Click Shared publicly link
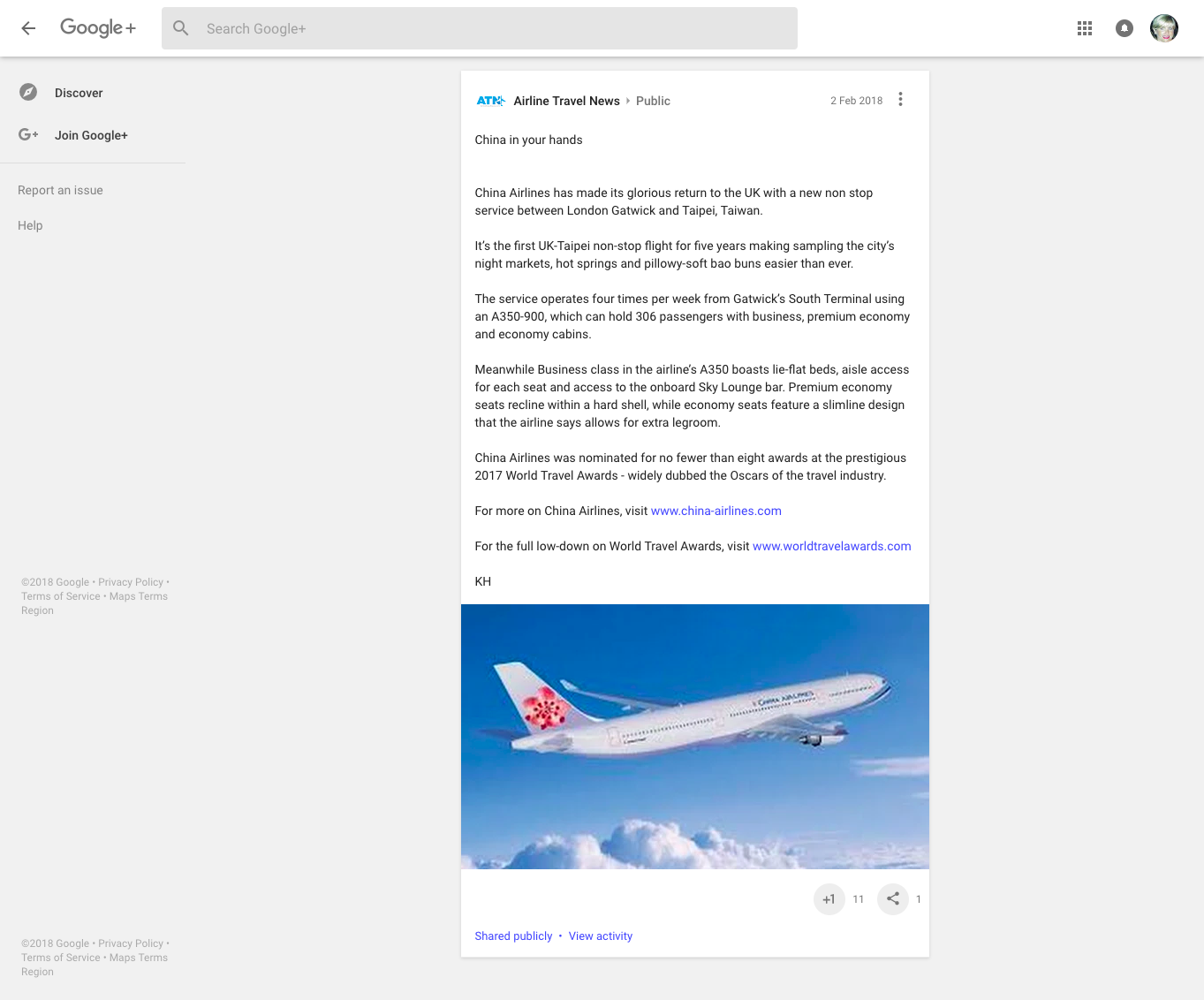The width and height of the screenshot is (1204, 1000). click(513, 936)
